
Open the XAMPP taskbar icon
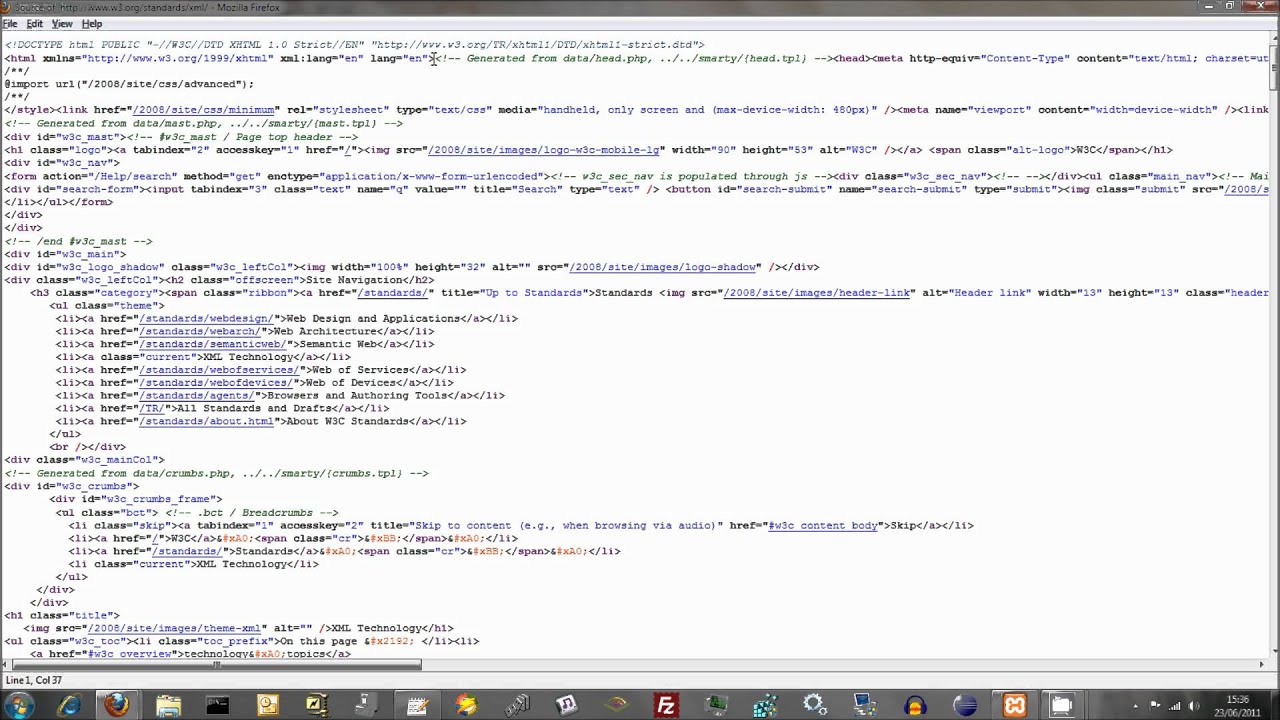[x=1014, y=706]
